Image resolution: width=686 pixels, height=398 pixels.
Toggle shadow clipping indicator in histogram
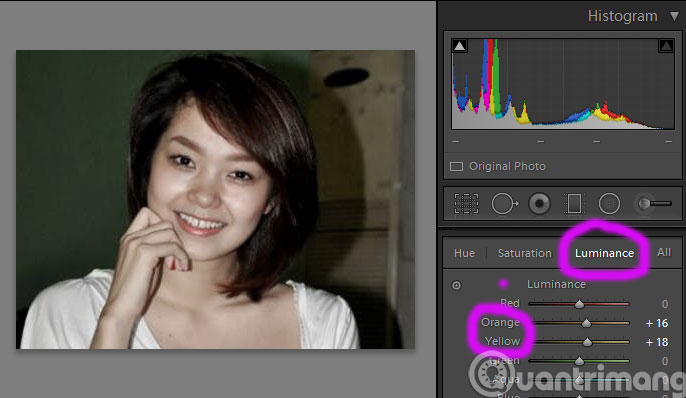tap(459, 45)
